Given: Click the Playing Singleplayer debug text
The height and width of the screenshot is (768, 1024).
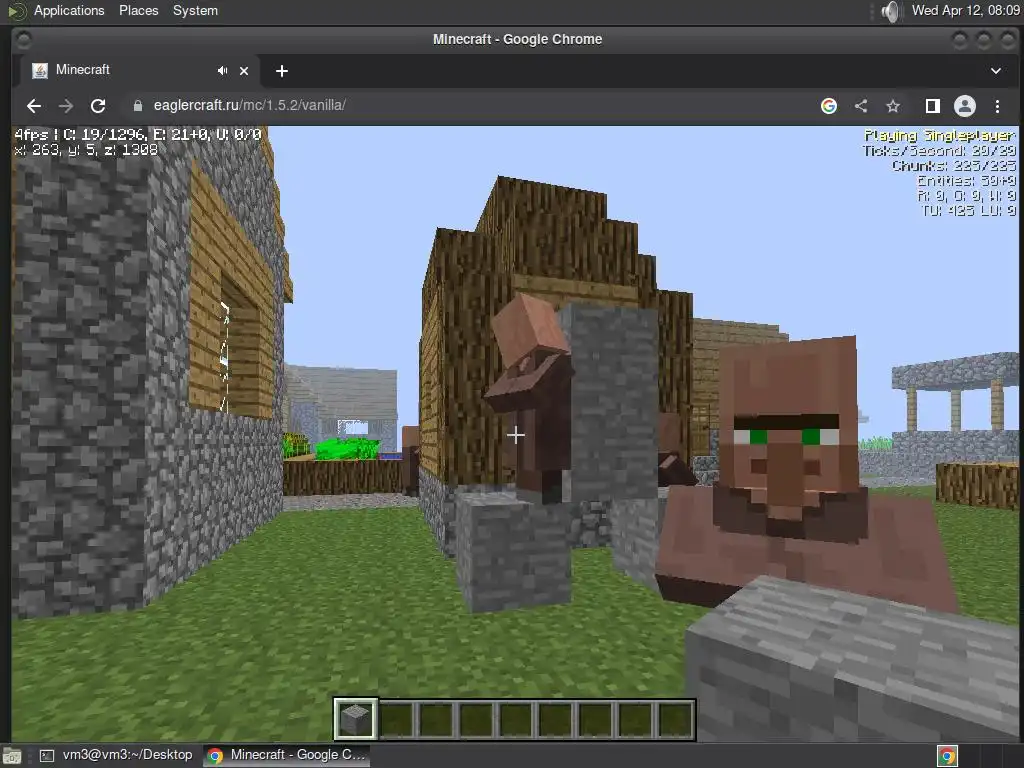Looking at the screenshot, I should 940,135.
